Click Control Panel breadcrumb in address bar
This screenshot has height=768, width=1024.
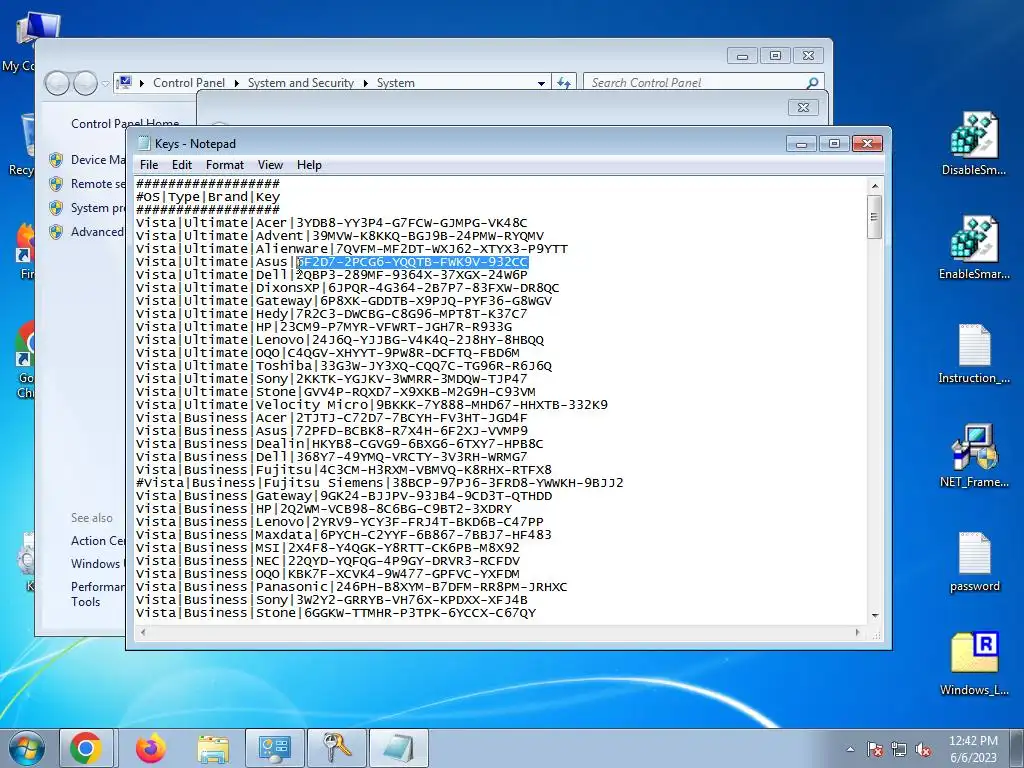tap(189, 83)
